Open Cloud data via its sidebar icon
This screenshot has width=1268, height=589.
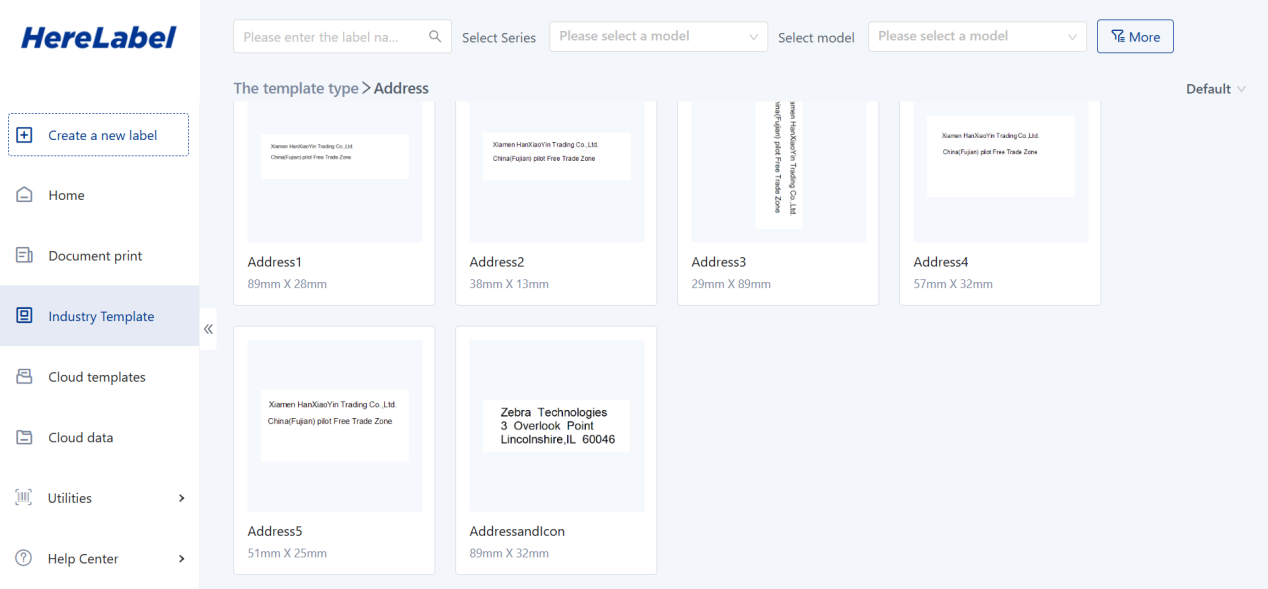coord(25,437)
